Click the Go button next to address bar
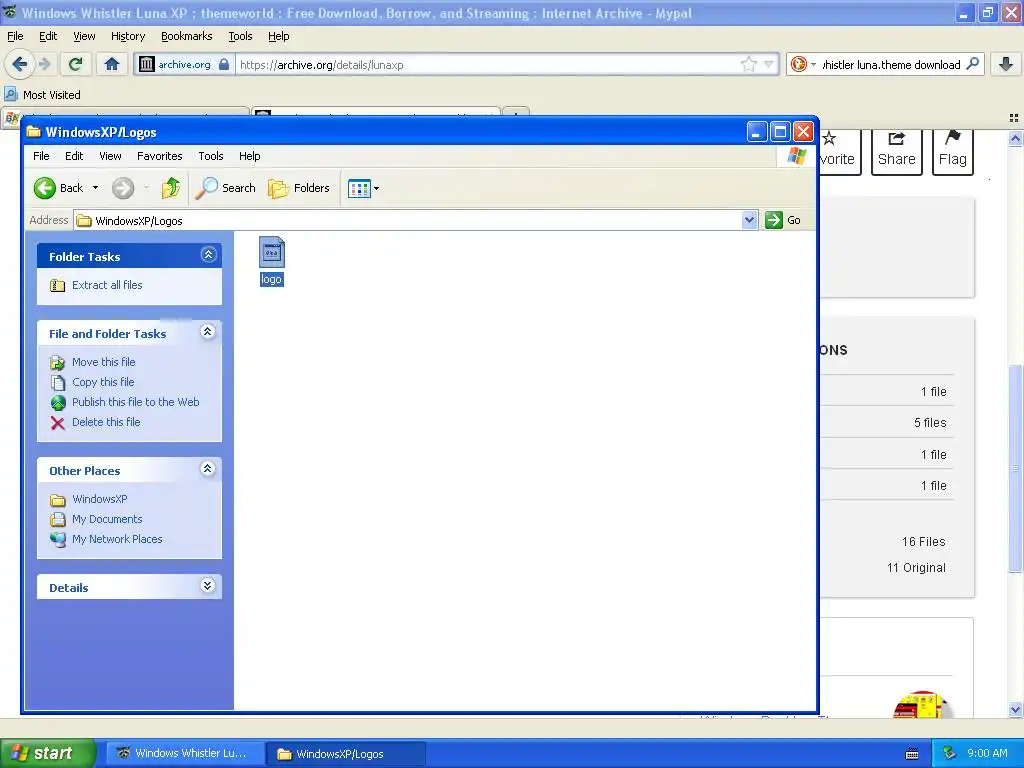Screen dimensions: 1024x768 pos(783,220)
